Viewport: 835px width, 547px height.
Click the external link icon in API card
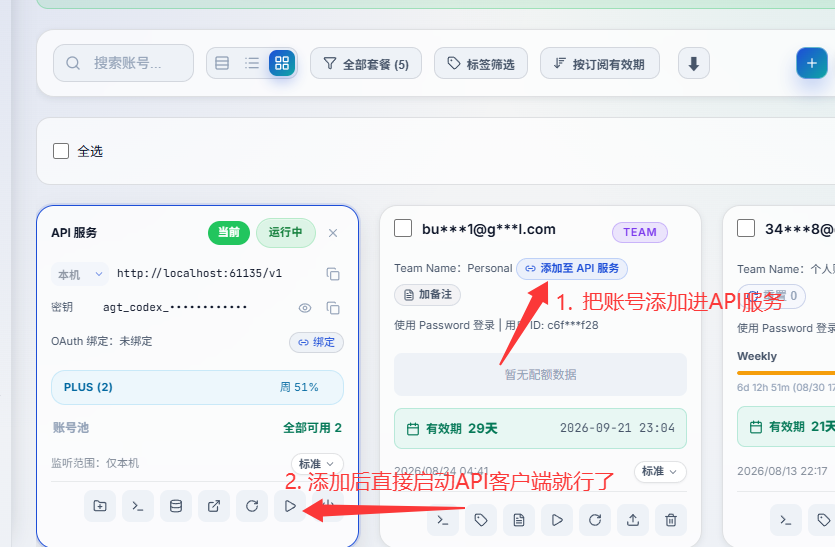[x=214, y=506]
